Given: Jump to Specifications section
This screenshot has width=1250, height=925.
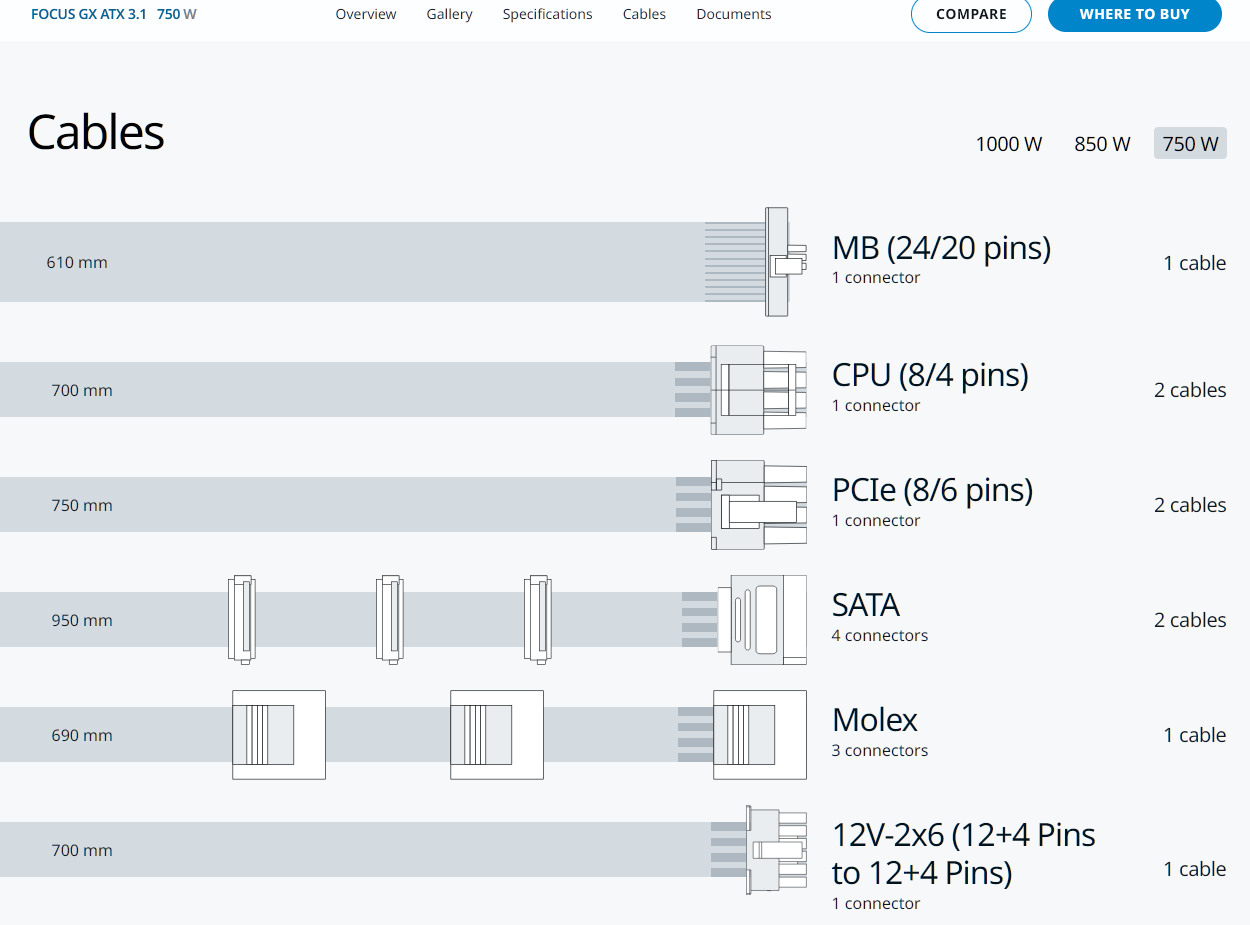Looking at the screenshot, I should pyautogui.click(x=547, y=14).
